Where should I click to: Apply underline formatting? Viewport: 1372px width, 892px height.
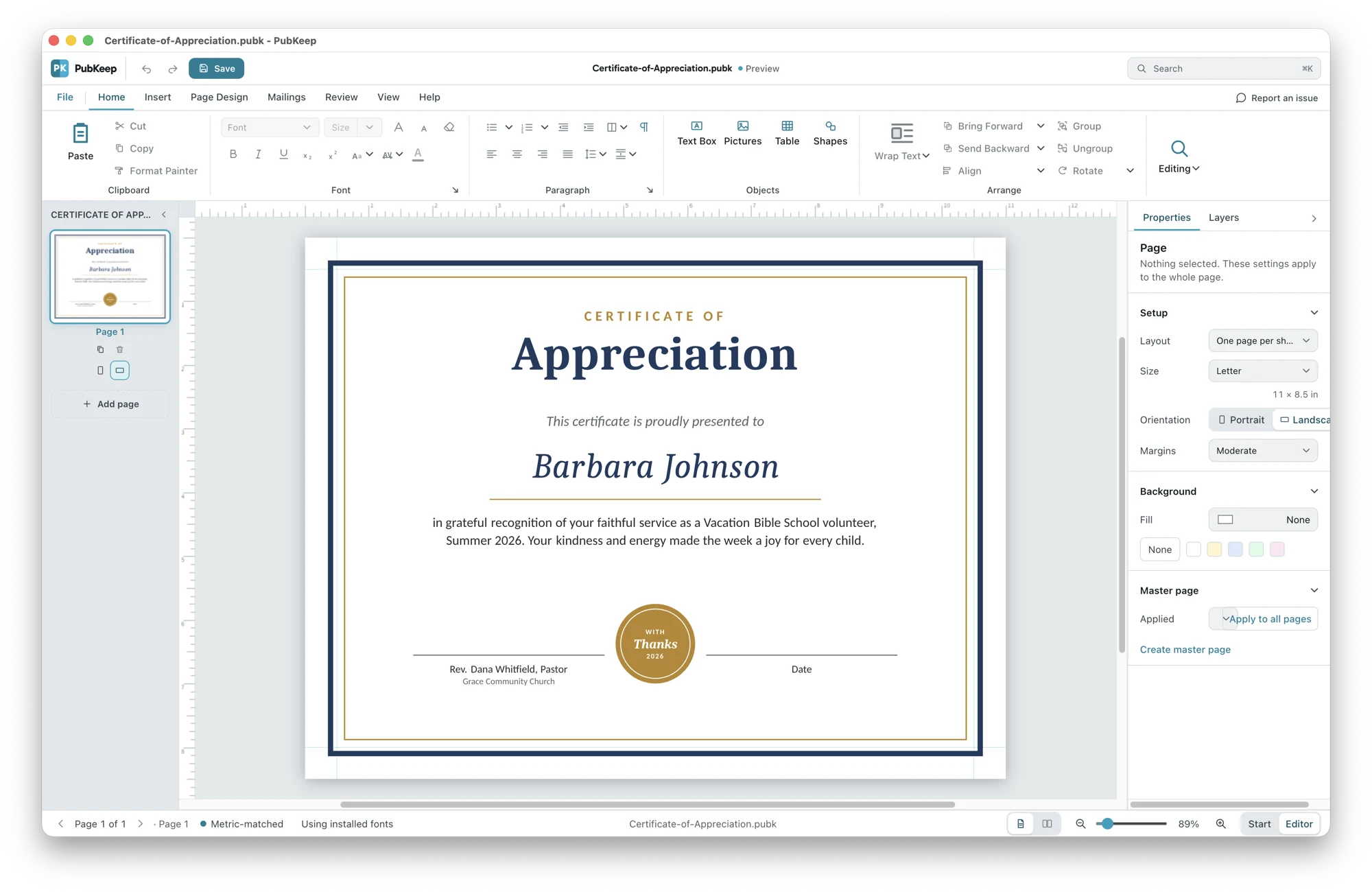283,154
